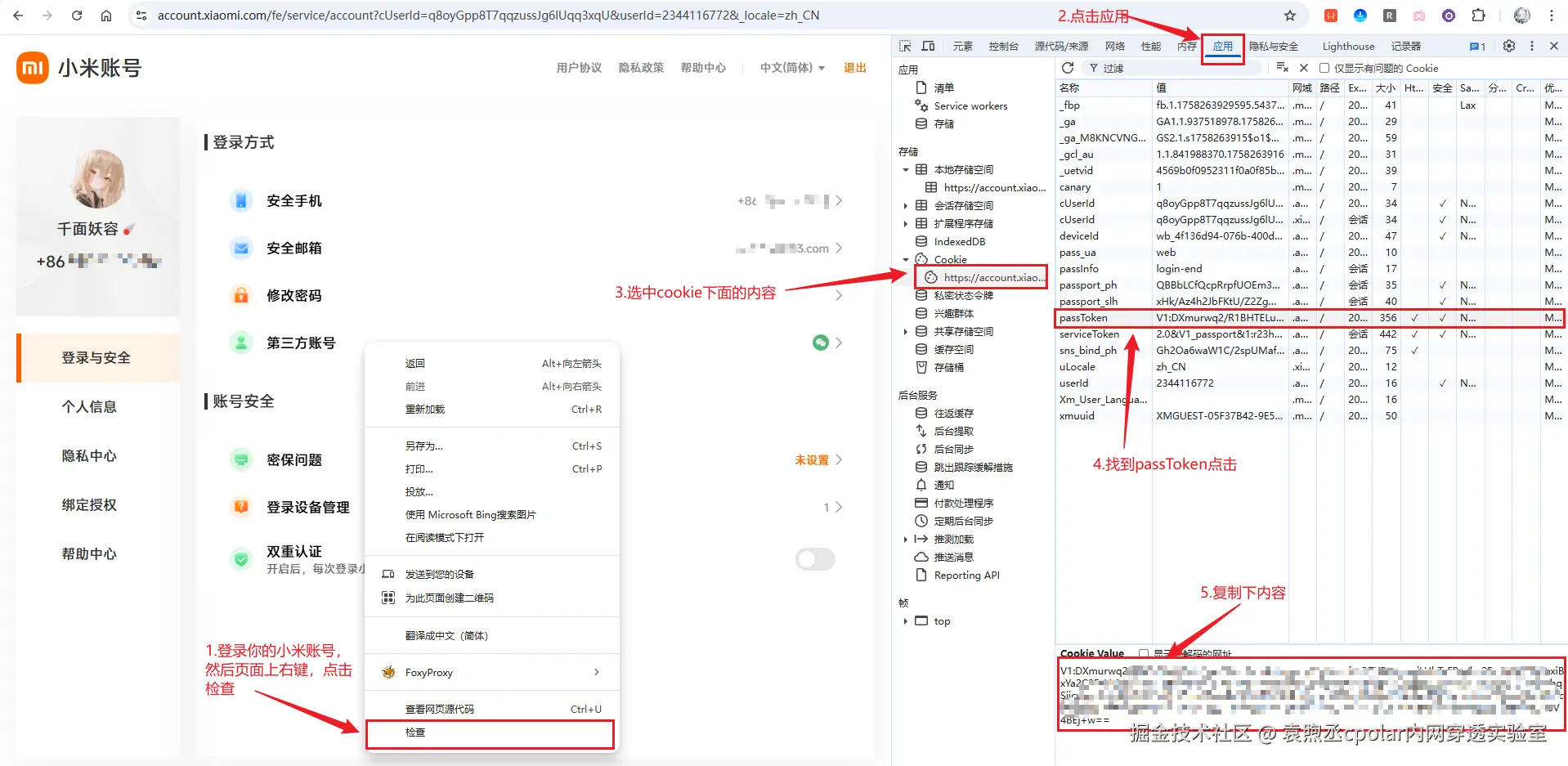Choose Inspect (检查) in the context menu
Image resolution: width=1568 pixels, height=766 pixels.
pyautogui.click(x=491, y=732)
